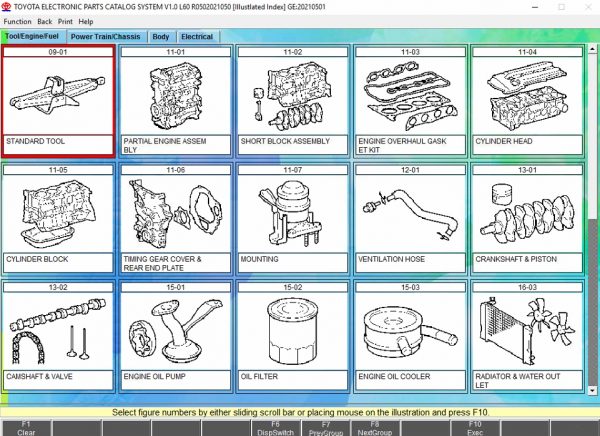Screen dimensions: 600x436
Task: Click the CYLINDER HEAD caption text
Action: [504, 141]
